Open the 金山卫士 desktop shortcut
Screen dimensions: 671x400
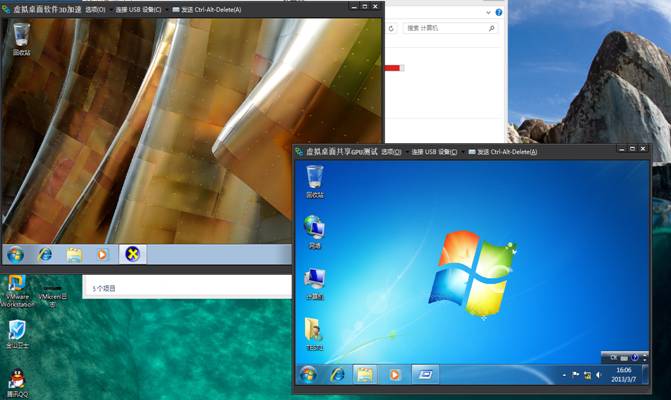[17, 332]
